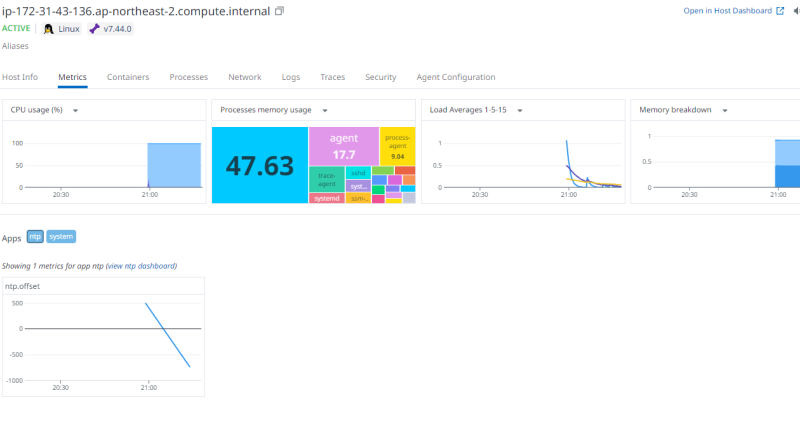Expand the Load Averages 1-5-15 dropdown
This screenshot has height=440, width=800.
522,110
